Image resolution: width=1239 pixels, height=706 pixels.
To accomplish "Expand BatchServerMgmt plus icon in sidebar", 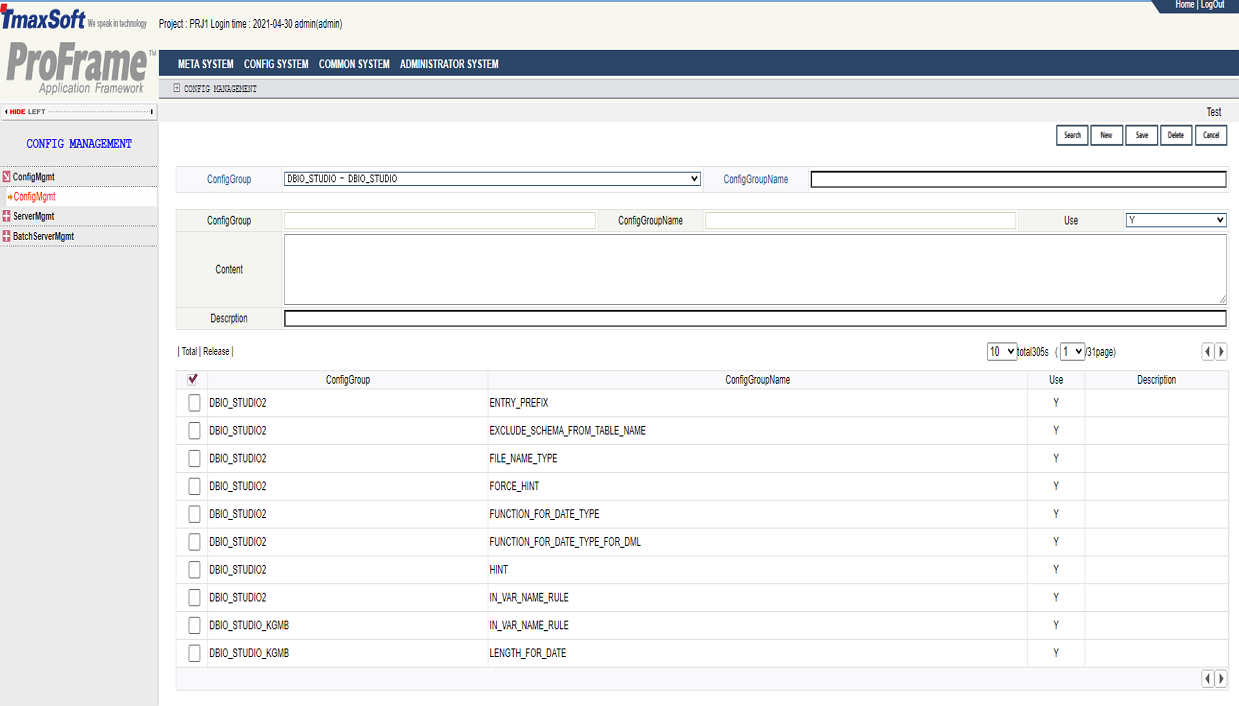I will click(7, 236).
